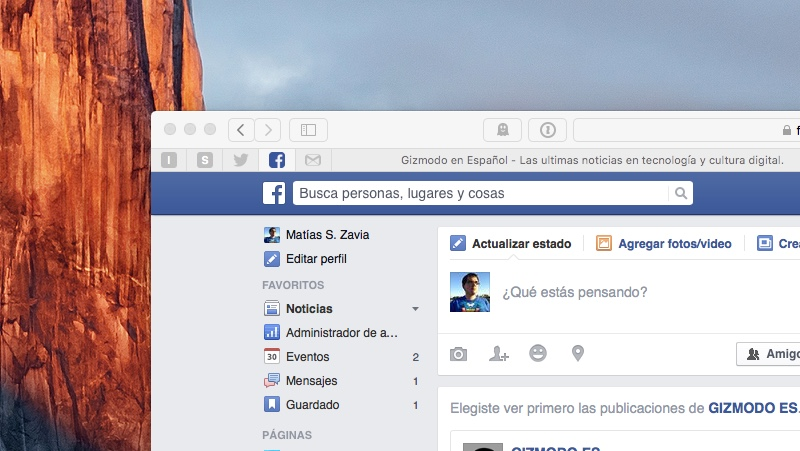Viewport: 800px width, 451px height.
Task: Open Administrador de anuncios link
Action: [x=341, y=333]
